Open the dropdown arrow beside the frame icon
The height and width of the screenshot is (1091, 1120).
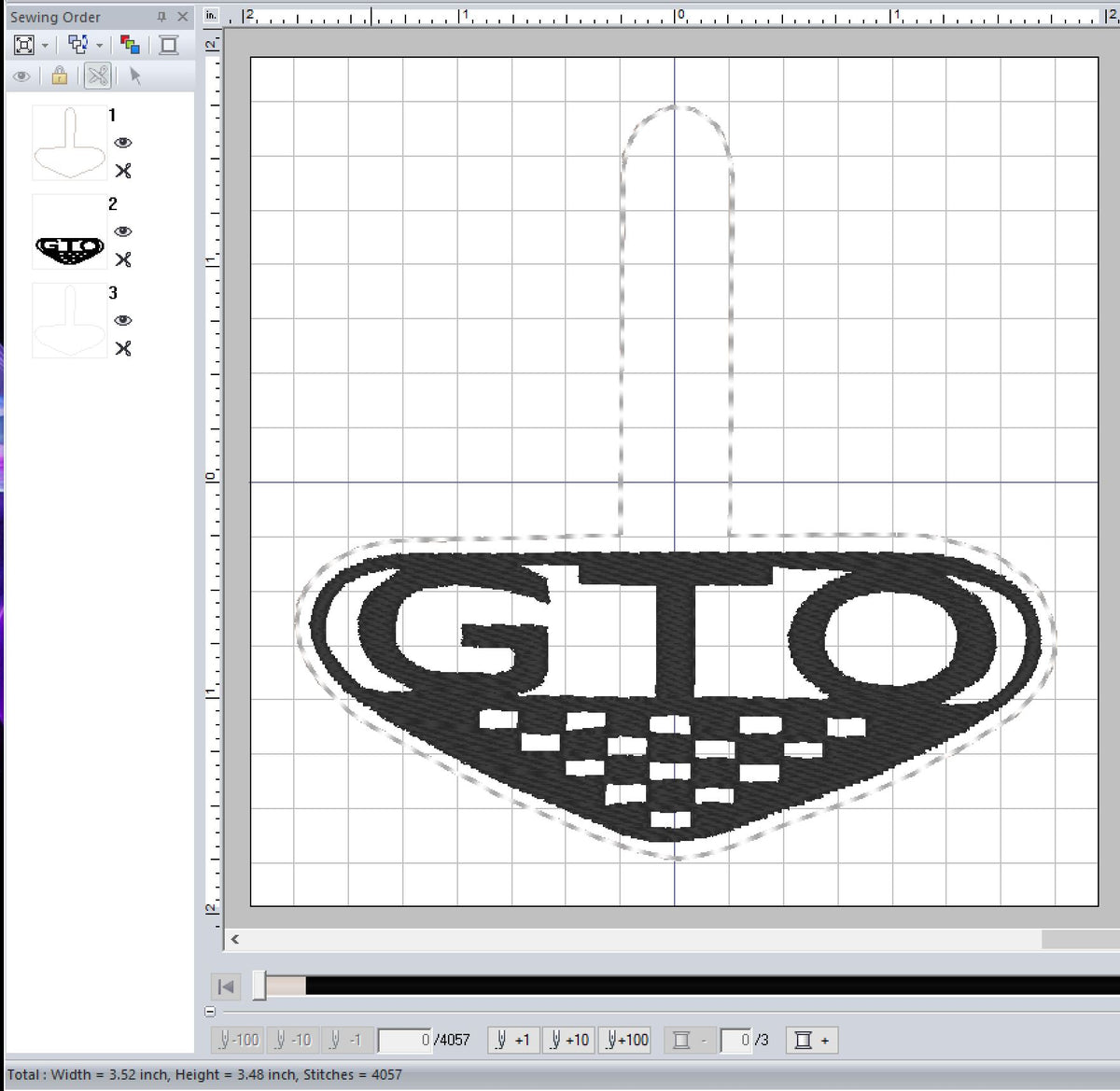pos(44,46)
